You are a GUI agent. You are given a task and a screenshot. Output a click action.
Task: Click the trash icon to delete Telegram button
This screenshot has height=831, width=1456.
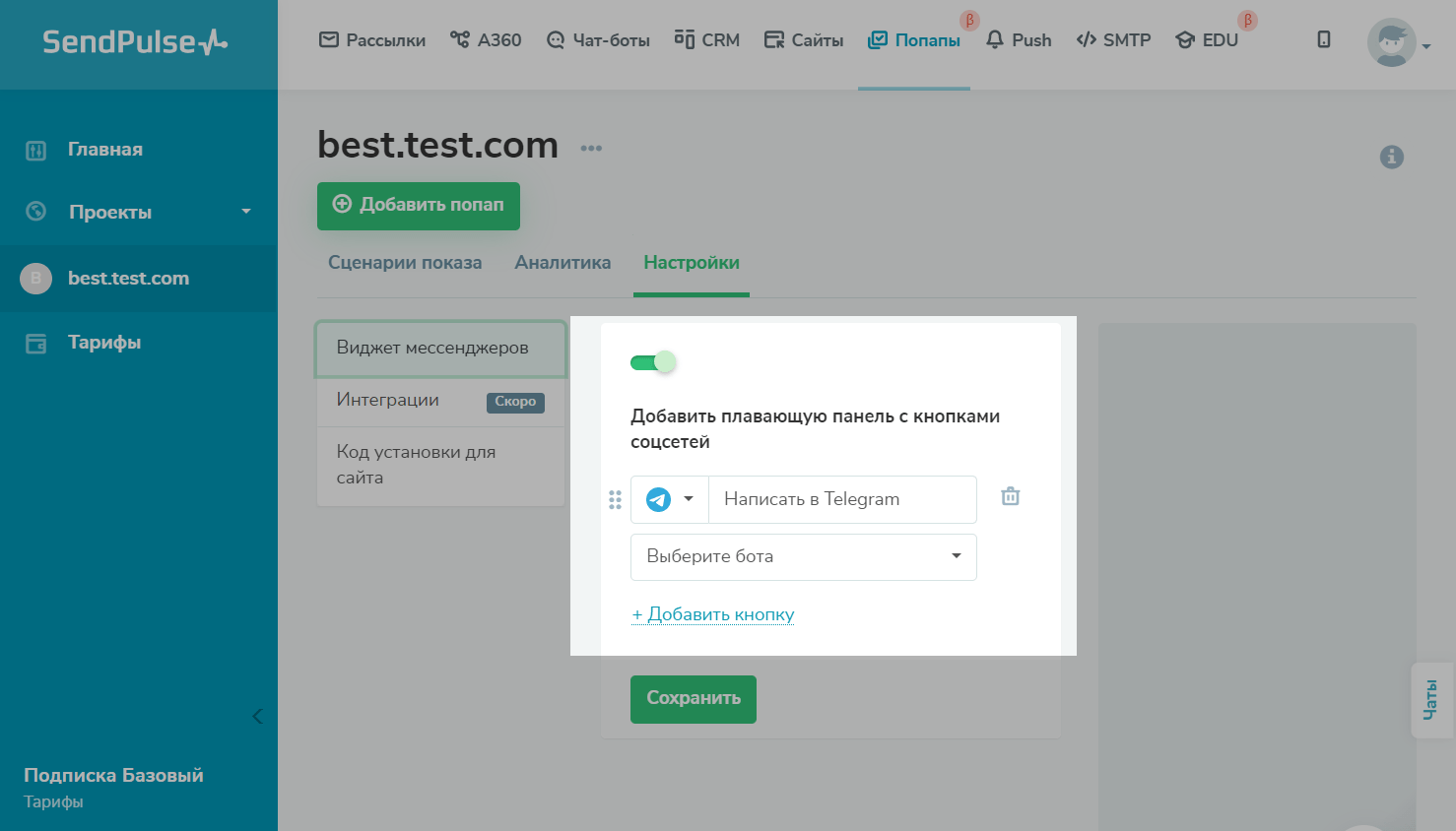(1010, 497)
